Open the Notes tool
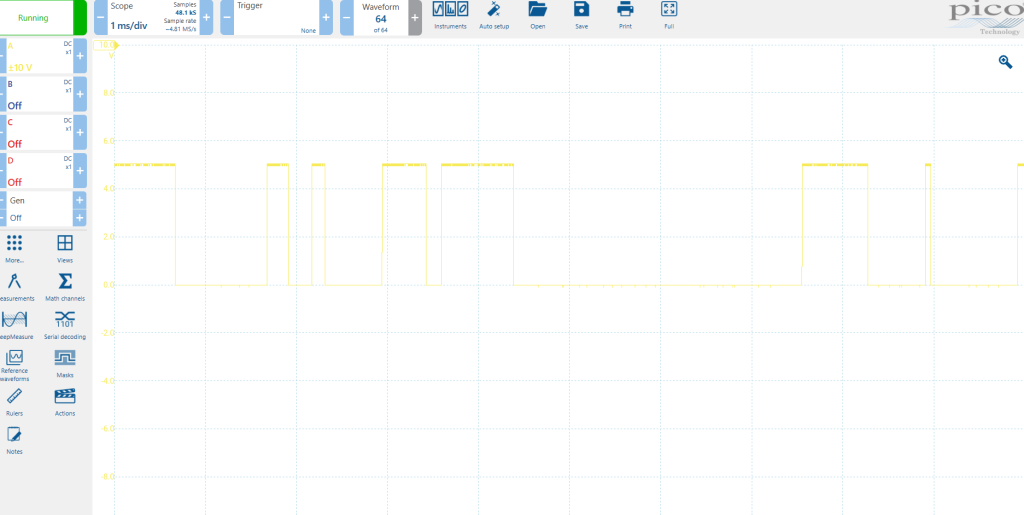Screen dimensions: 1024x515 (14, 438)
